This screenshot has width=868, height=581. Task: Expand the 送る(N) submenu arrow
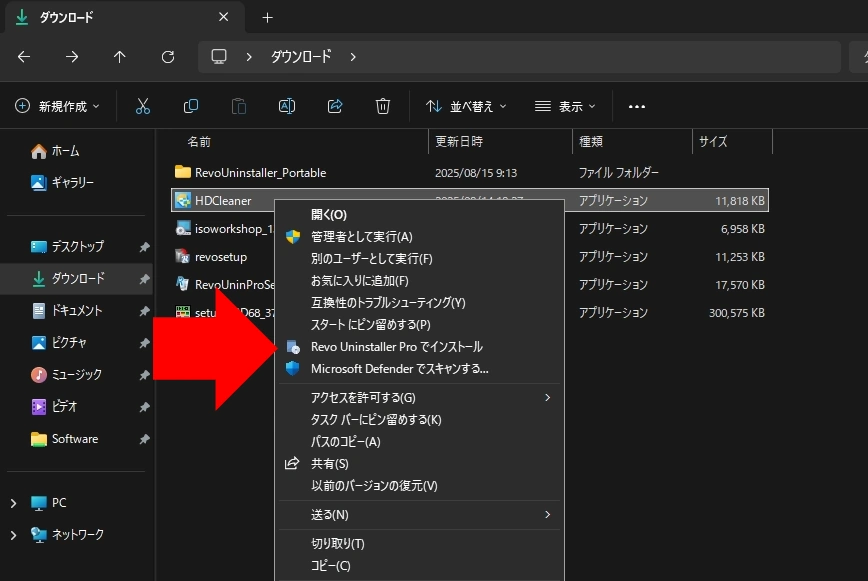tap(547, 515)
